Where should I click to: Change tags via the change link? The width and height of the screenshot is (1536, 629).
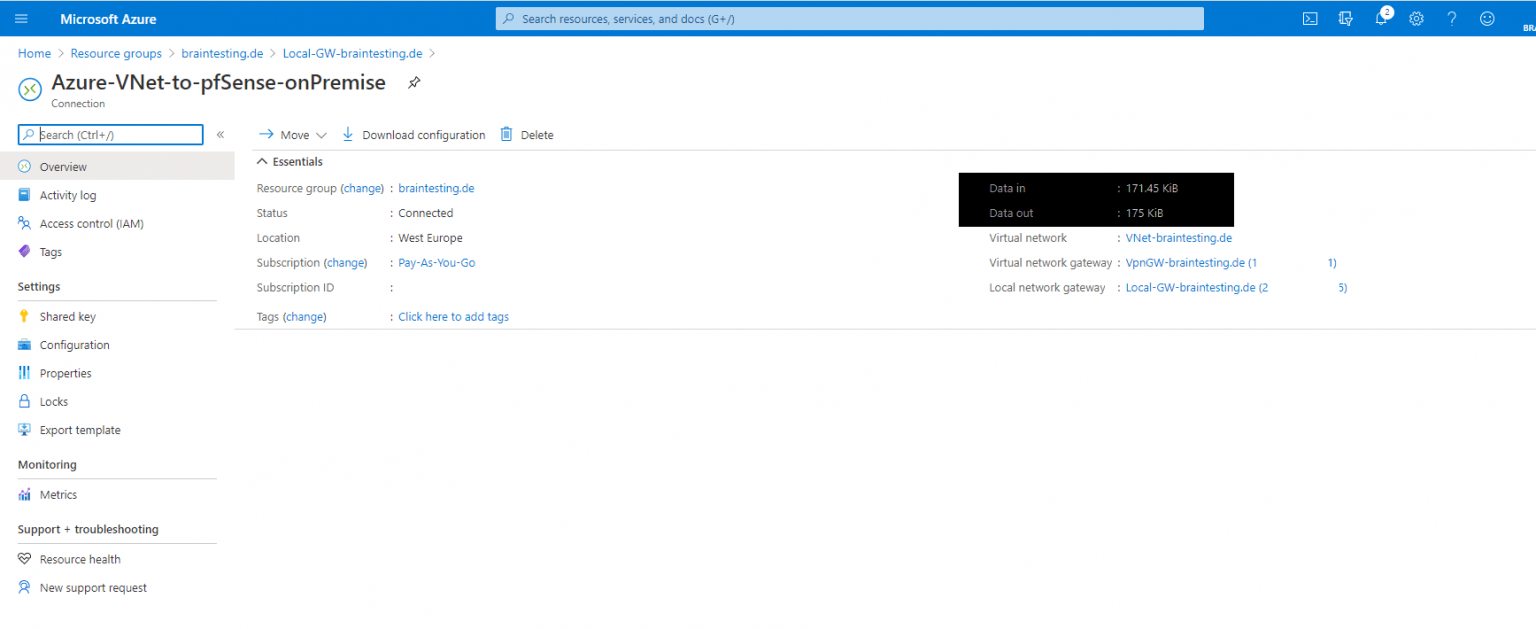point(305,317)
